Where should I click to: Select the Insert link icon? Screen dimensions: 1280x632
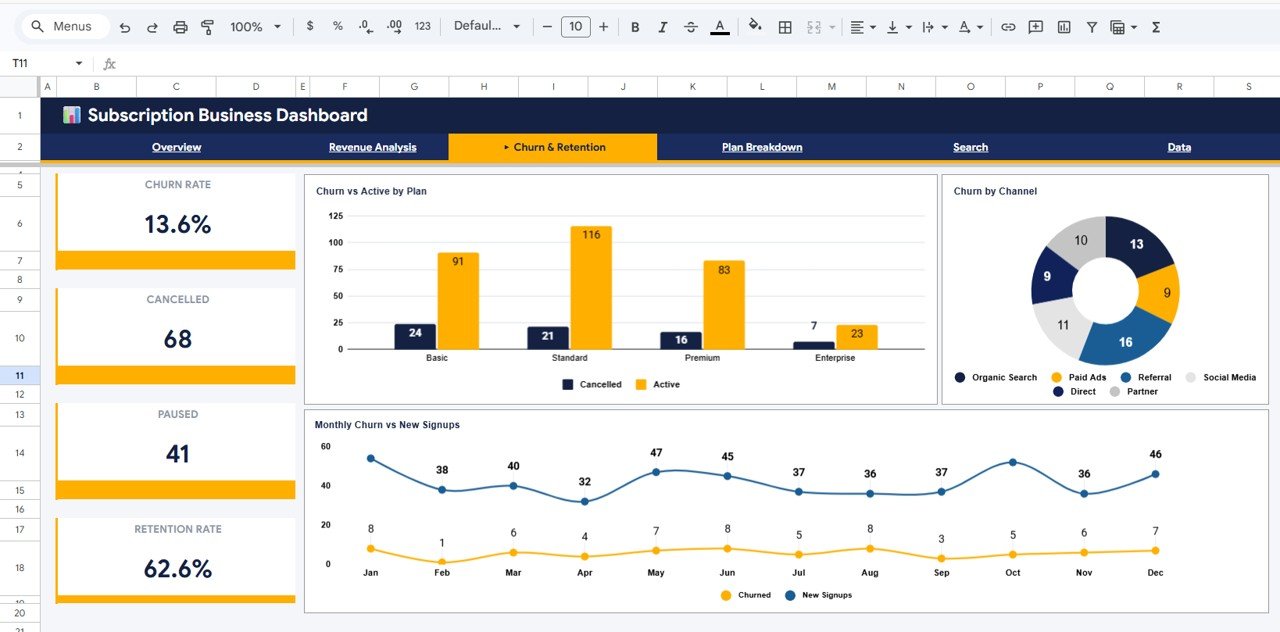point(1006,27)
